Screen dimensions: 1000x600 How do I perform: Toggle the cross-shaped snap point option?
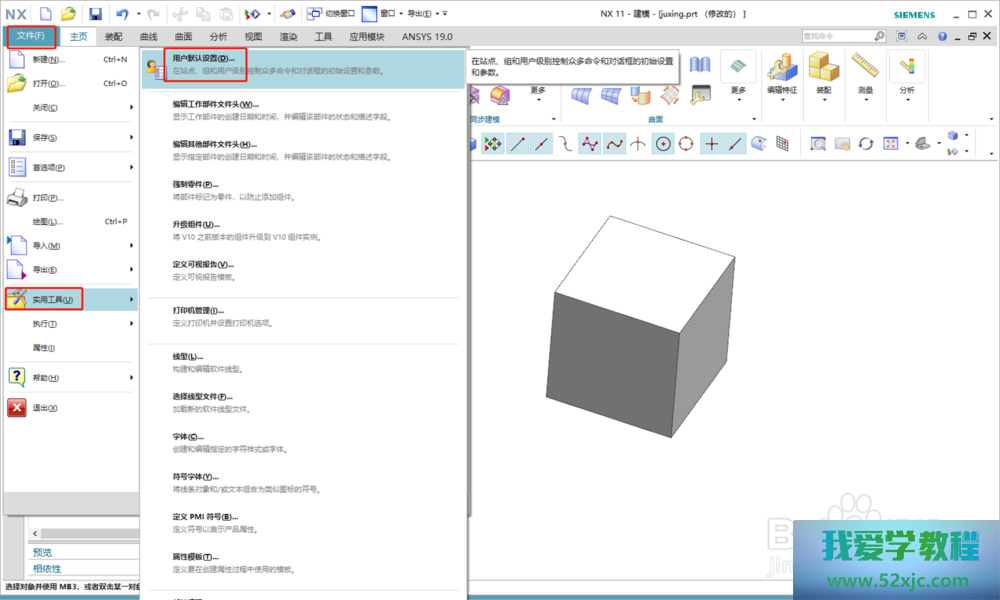point(711,144)
